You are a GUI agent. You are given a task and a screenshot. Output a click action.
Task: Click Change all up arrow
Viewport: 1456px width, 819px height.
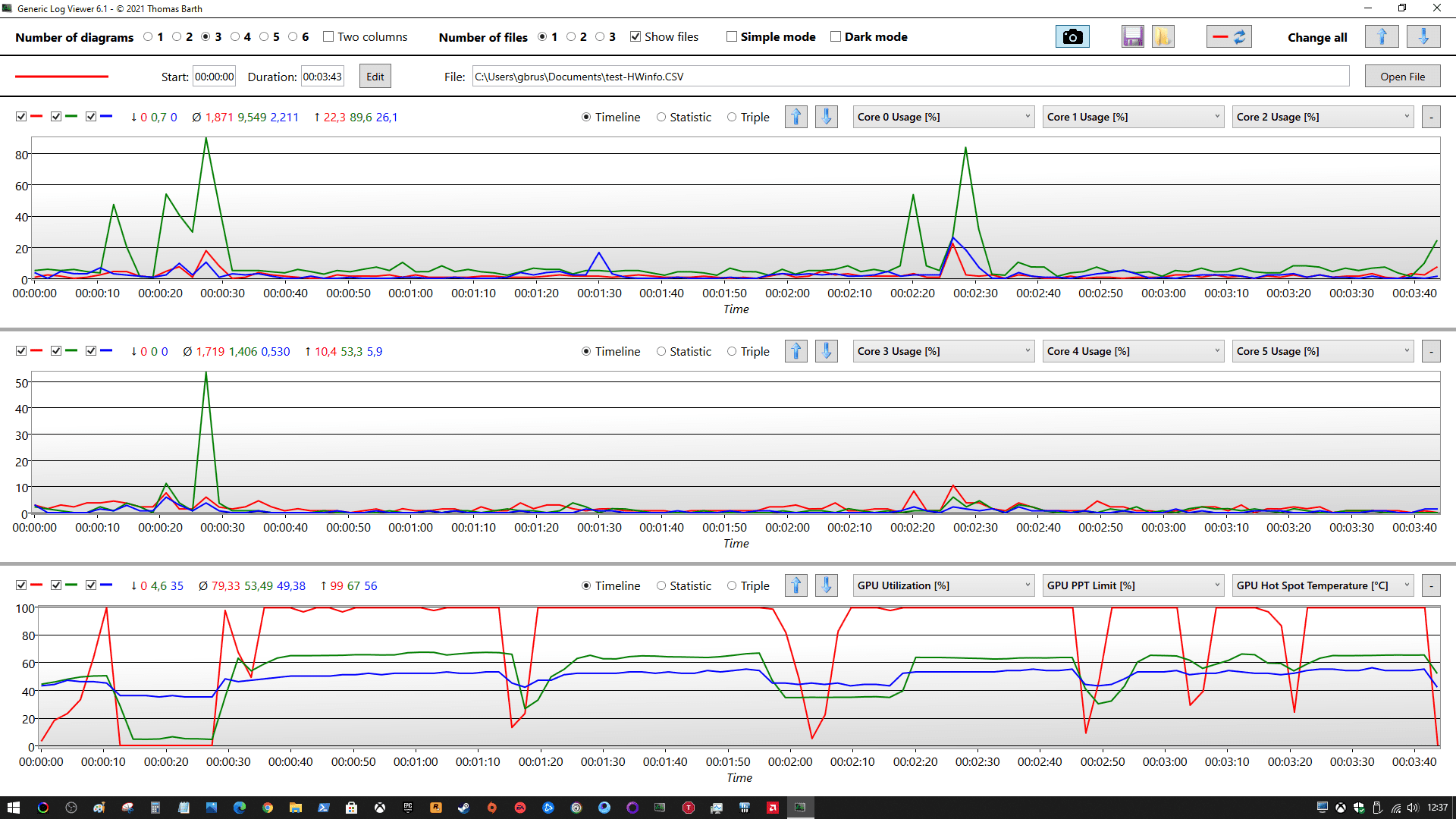(x=1381, y=36)
